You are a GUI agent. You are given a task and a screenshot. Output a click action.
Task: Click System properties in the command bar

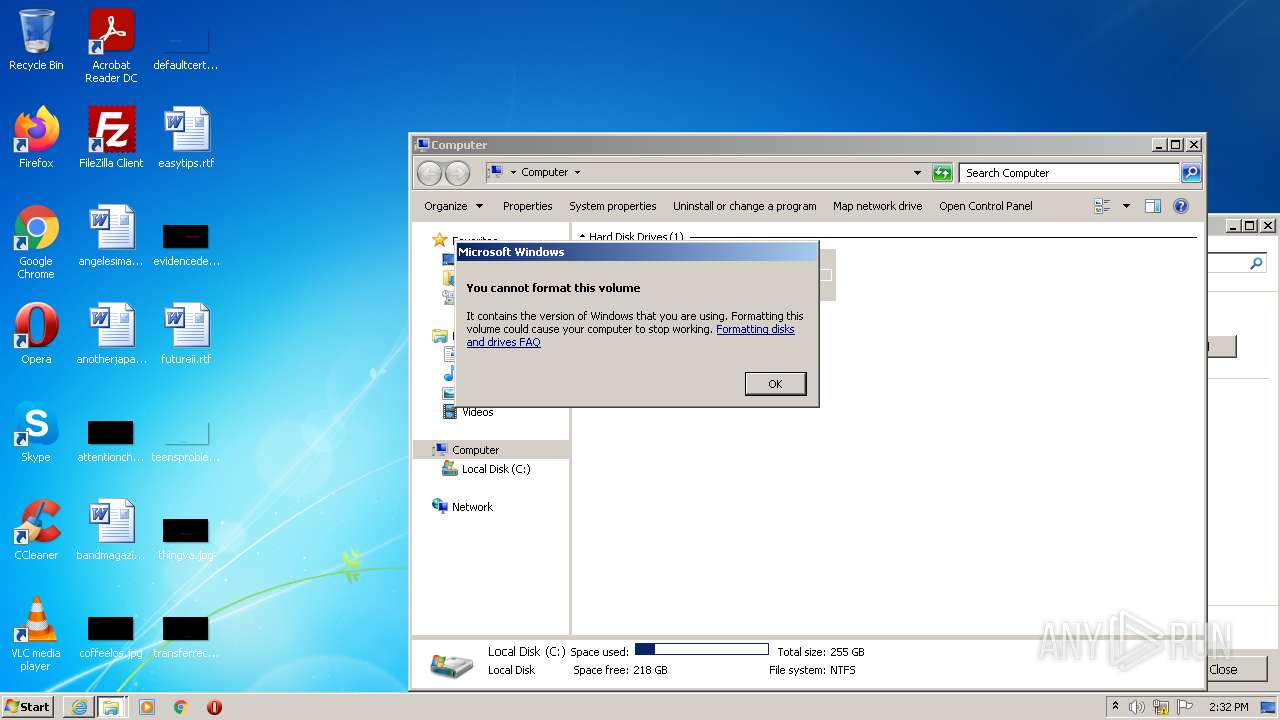[612, 206]
